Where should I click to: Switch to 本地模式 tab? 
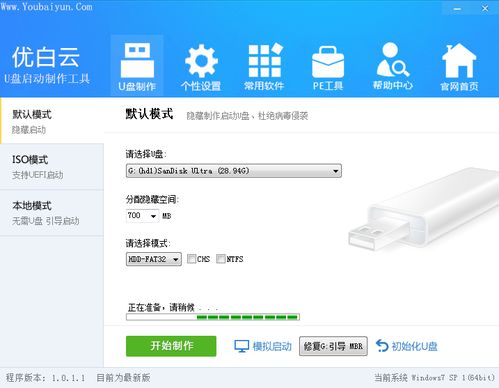point(52,213)
